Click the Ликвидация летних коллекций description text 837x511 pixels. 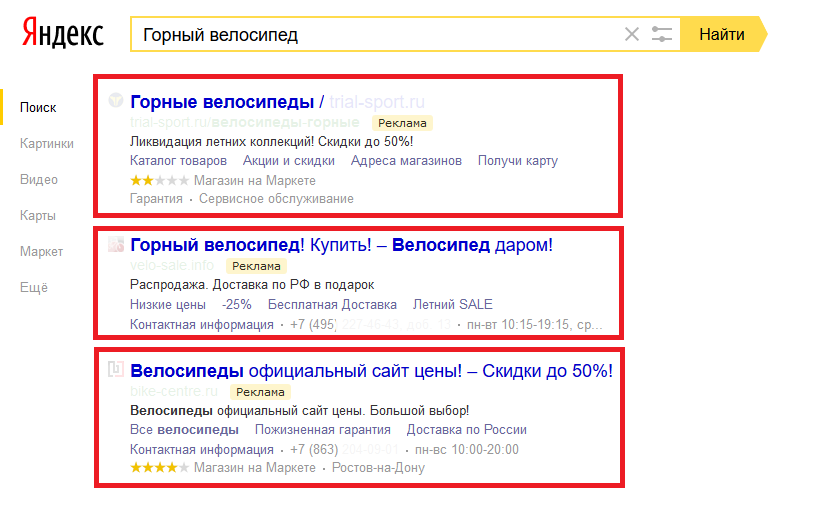pyautogui.click(x=272, y=141)
